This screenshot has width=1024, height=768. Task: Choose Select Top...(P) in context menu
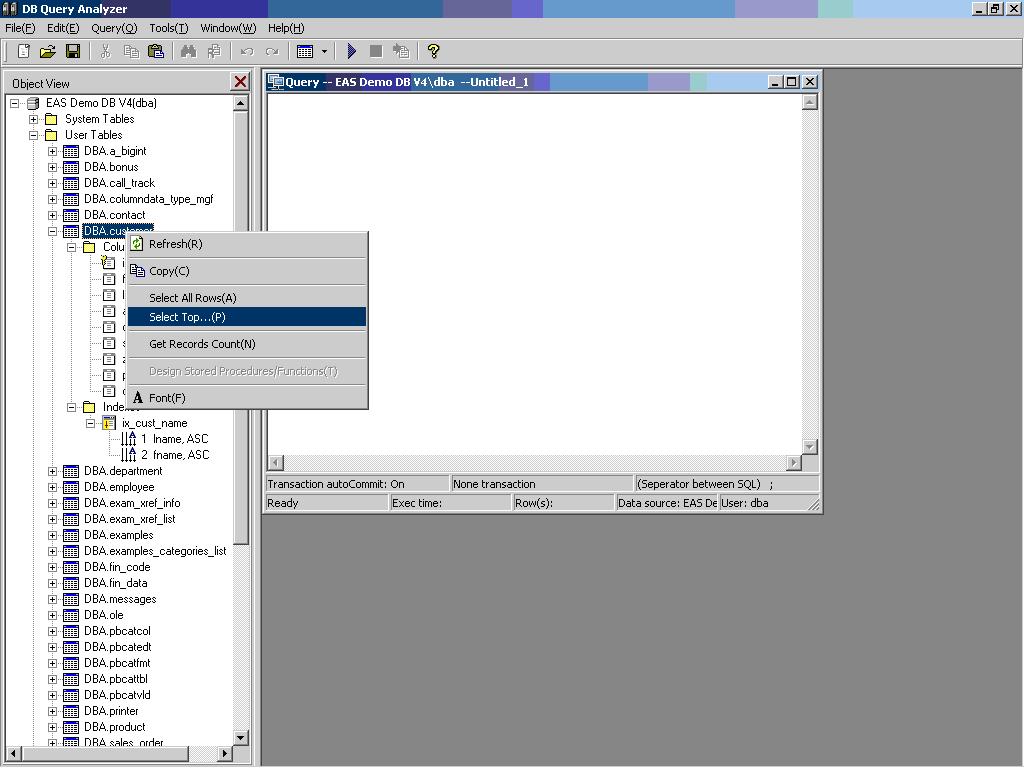tap(247, 317)
